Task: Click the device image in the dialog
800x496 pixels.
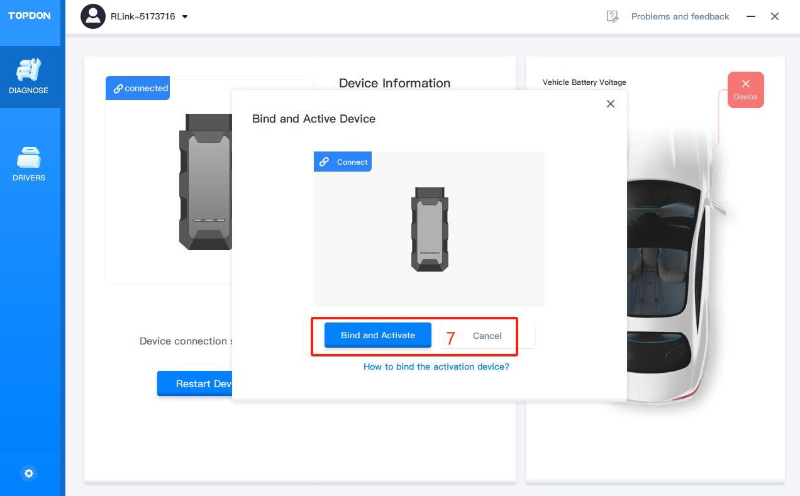Action: (x=429, y=229)
